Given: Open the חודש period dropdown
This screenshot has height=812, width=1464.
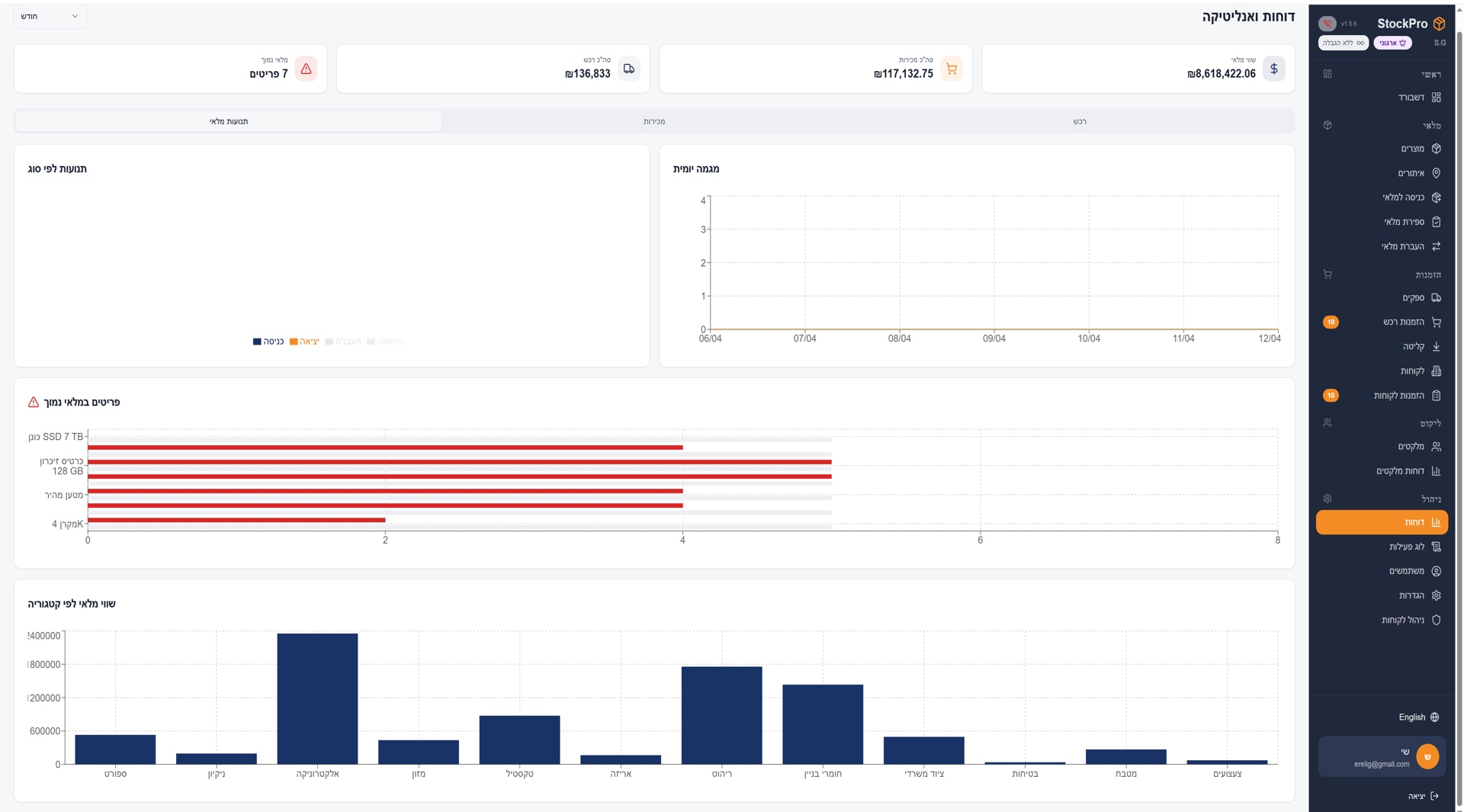Looking at the screenshot, I should coord(50,16).
